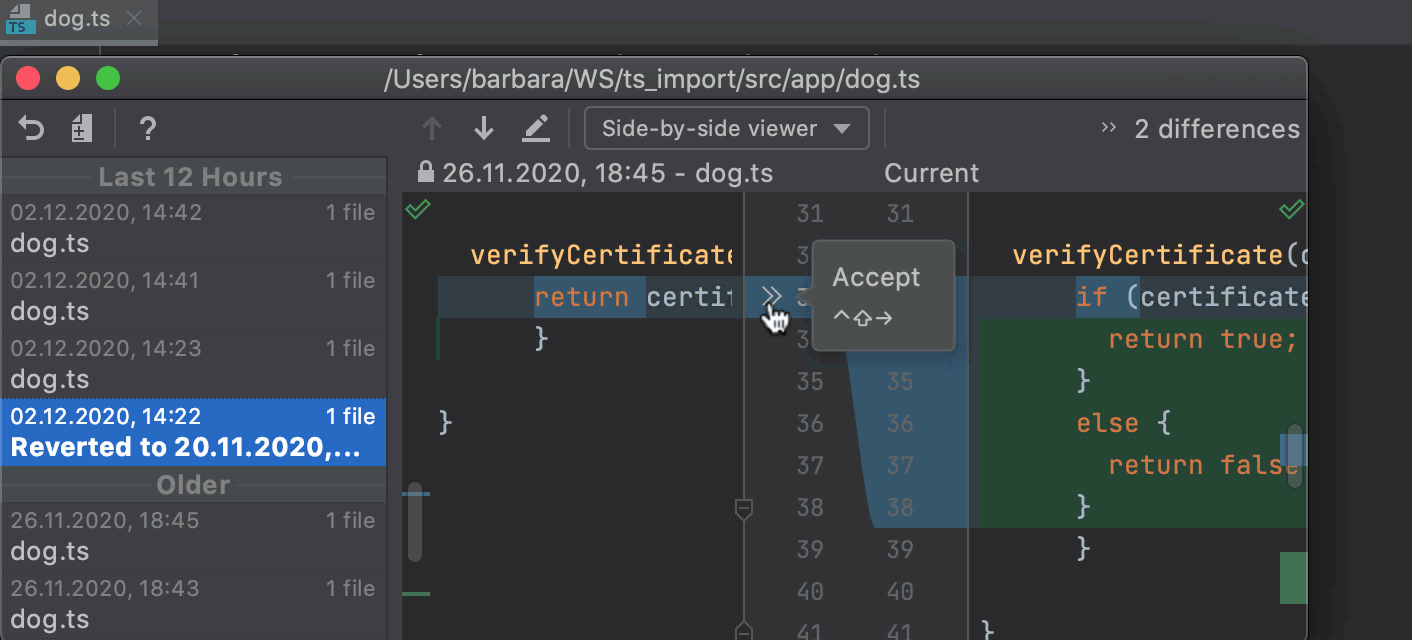Screen dimensions: 1412x640
Task: Click the Accept chevron in the diff gutter
Action: pyautogui.click(x=770, y=296)
